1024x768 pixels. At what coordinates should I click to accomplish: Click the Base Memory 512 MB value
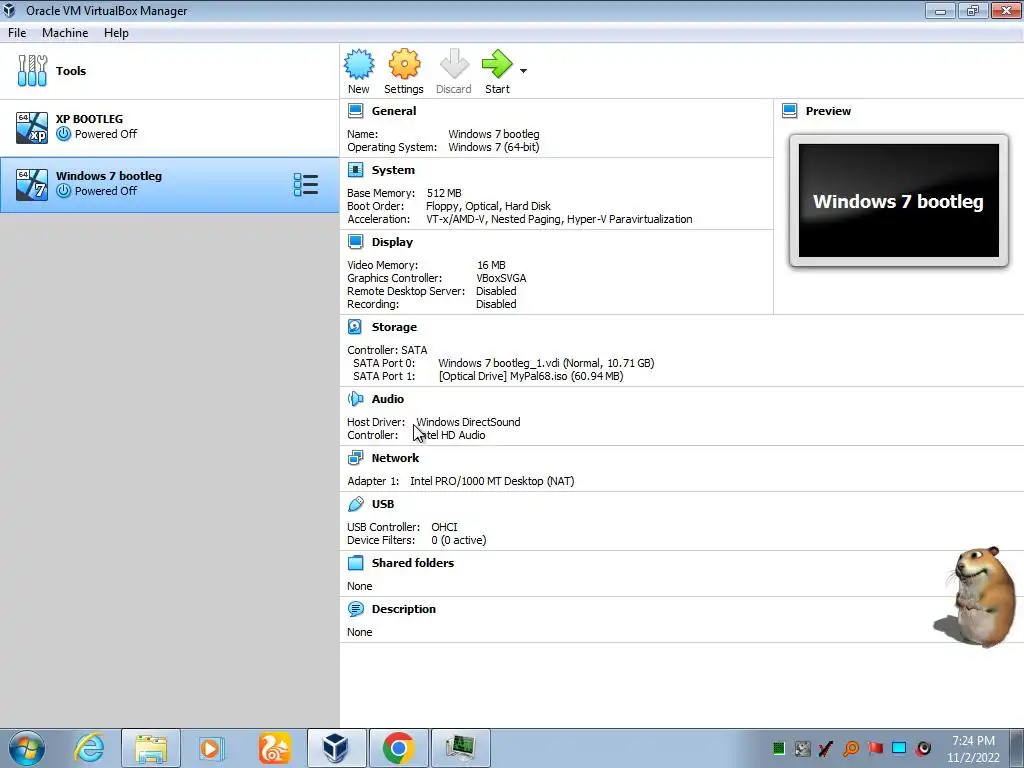pyautogui.click(x=444, y=193)
